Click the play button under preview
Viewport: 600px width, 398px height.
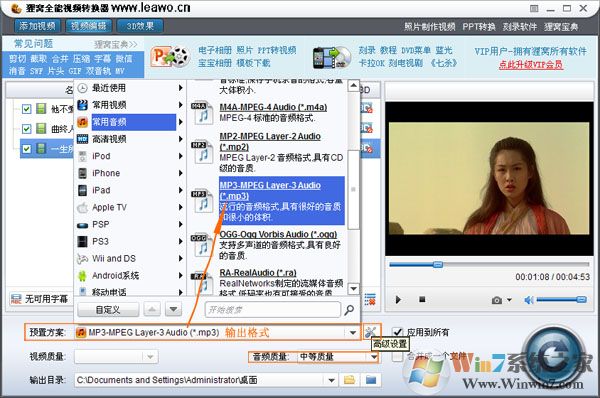[398, 300]
